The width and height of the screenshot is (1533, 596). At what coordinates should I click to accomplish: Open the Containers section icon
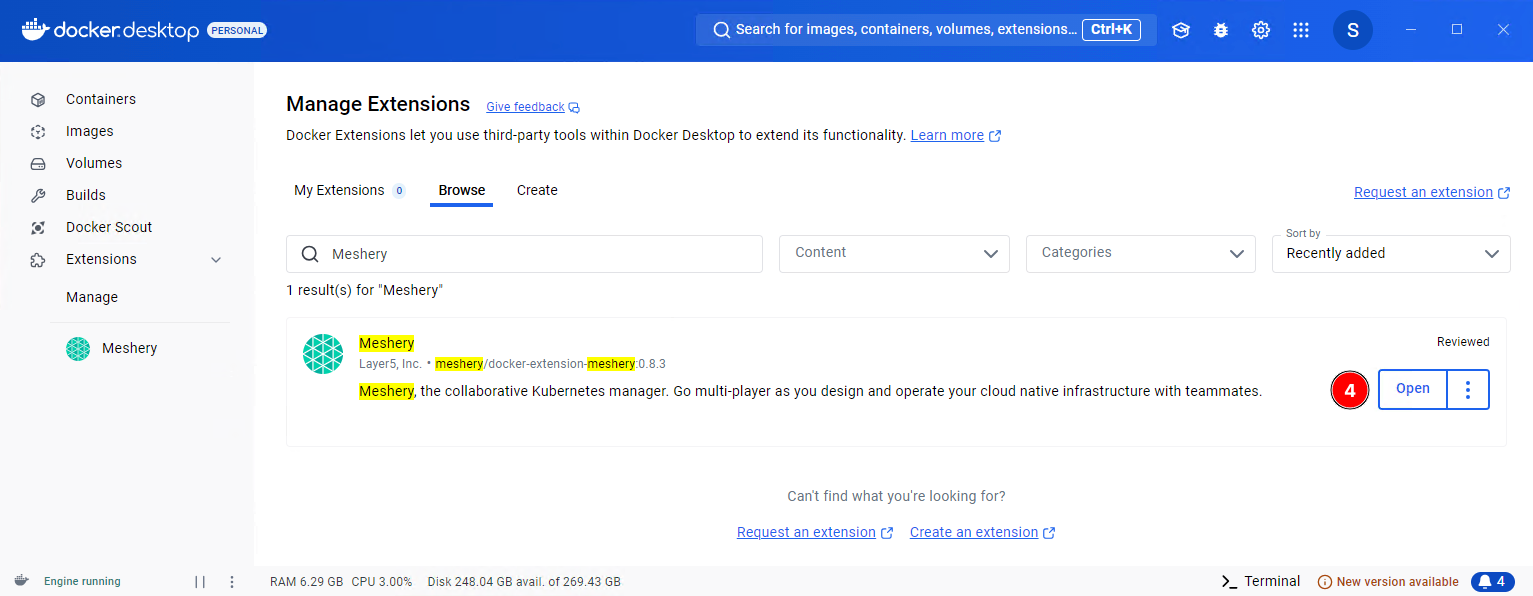[x=37, y=99]
